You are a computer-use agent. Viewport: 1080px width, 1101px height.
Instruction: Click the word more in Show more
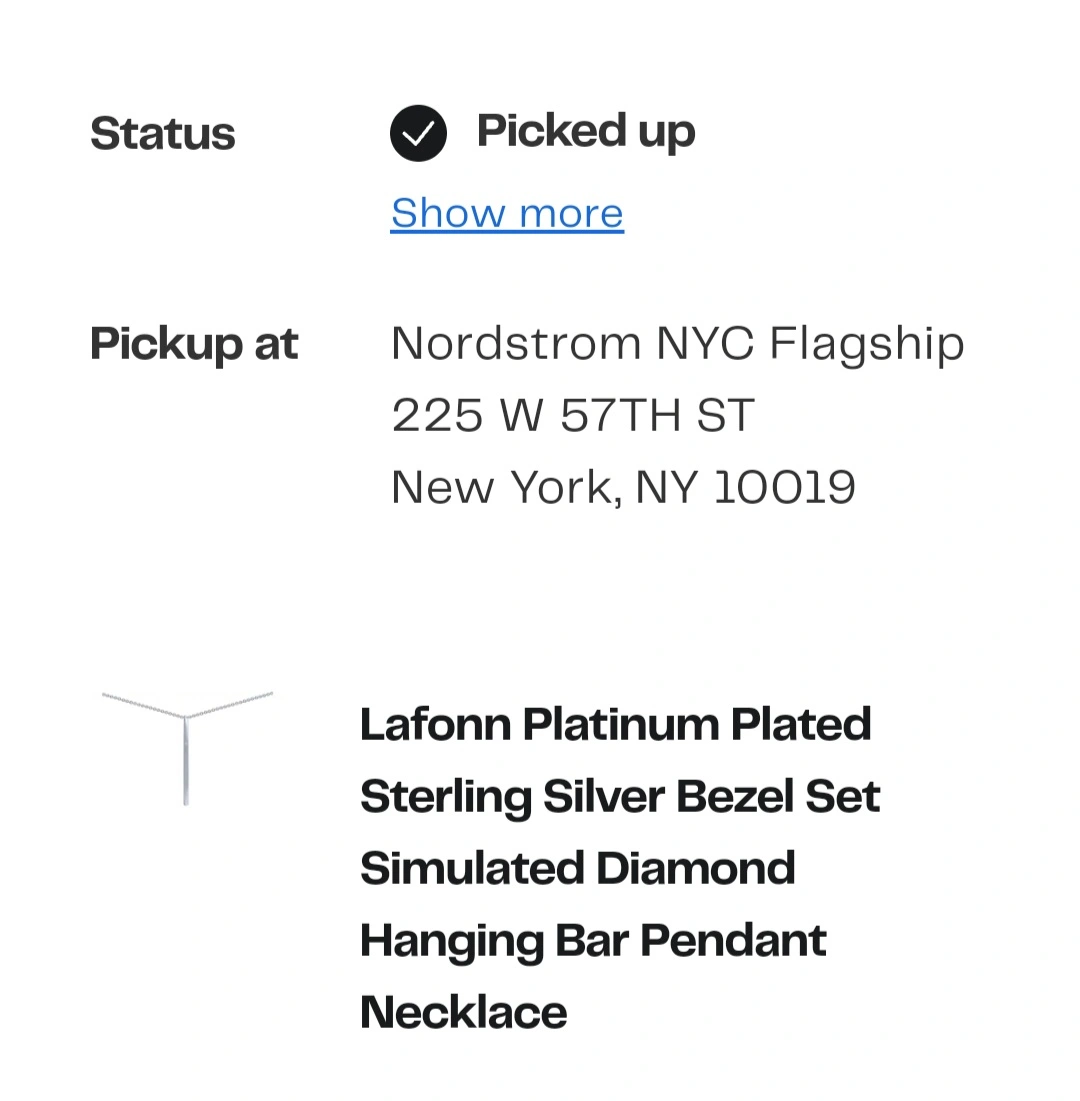tap(571, 213)
